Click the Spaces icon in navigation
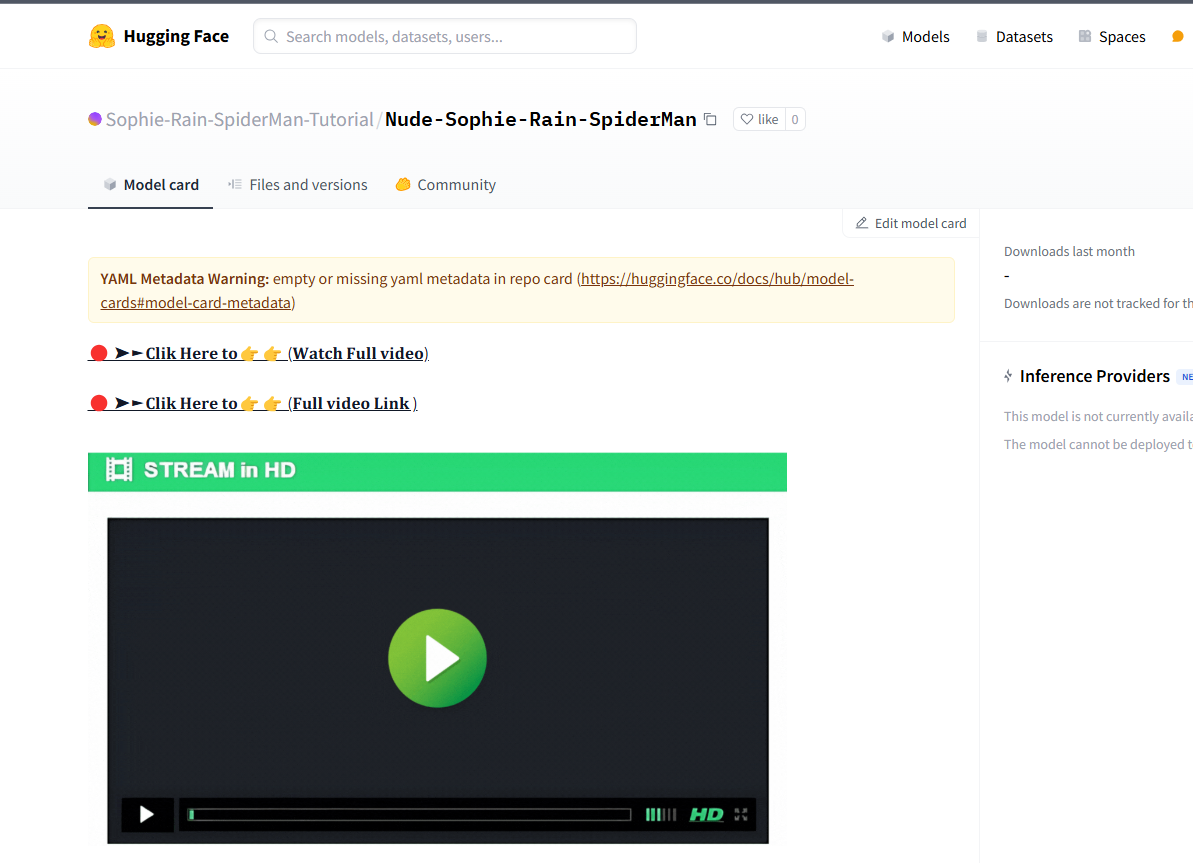This screenshot has height=863, width=1193. (1085, 37)
